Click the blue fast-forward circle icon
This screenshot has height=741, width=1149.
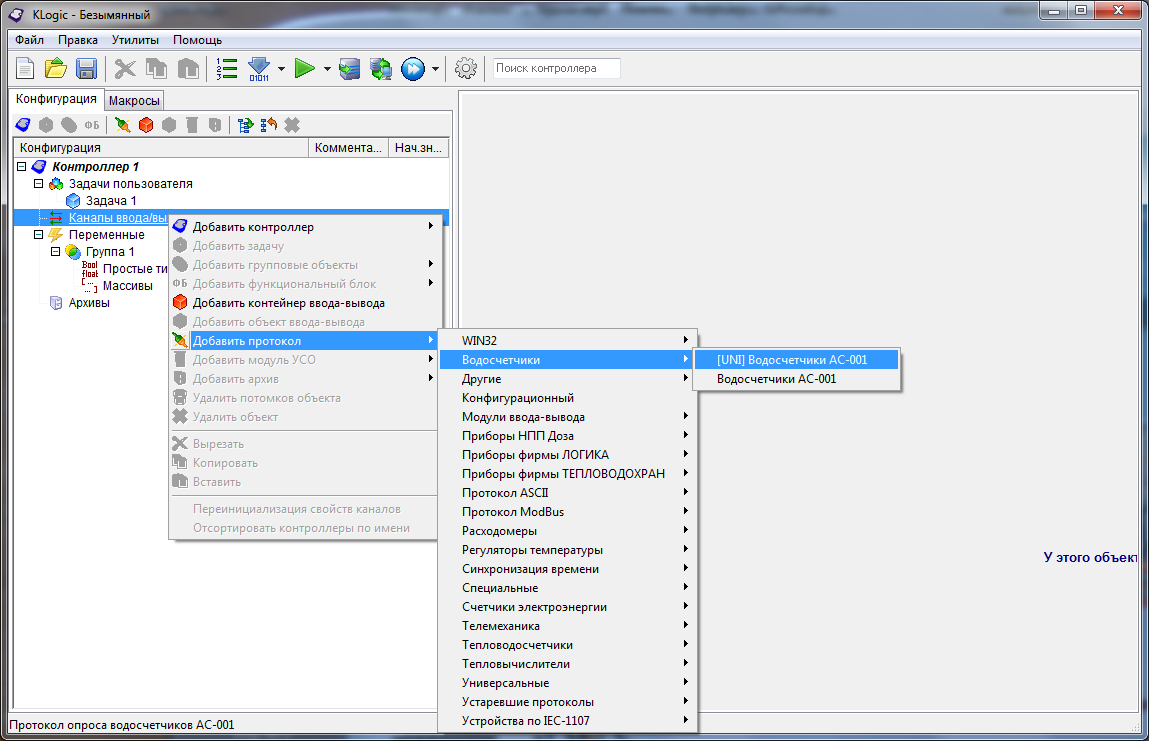click(x=412, y=68)
